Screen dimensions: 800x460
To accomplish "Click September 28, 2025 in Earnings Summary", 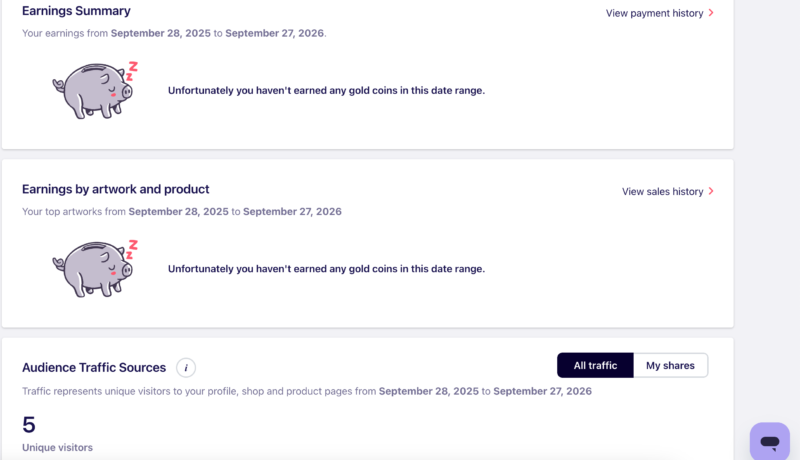I will pos(161,33).
